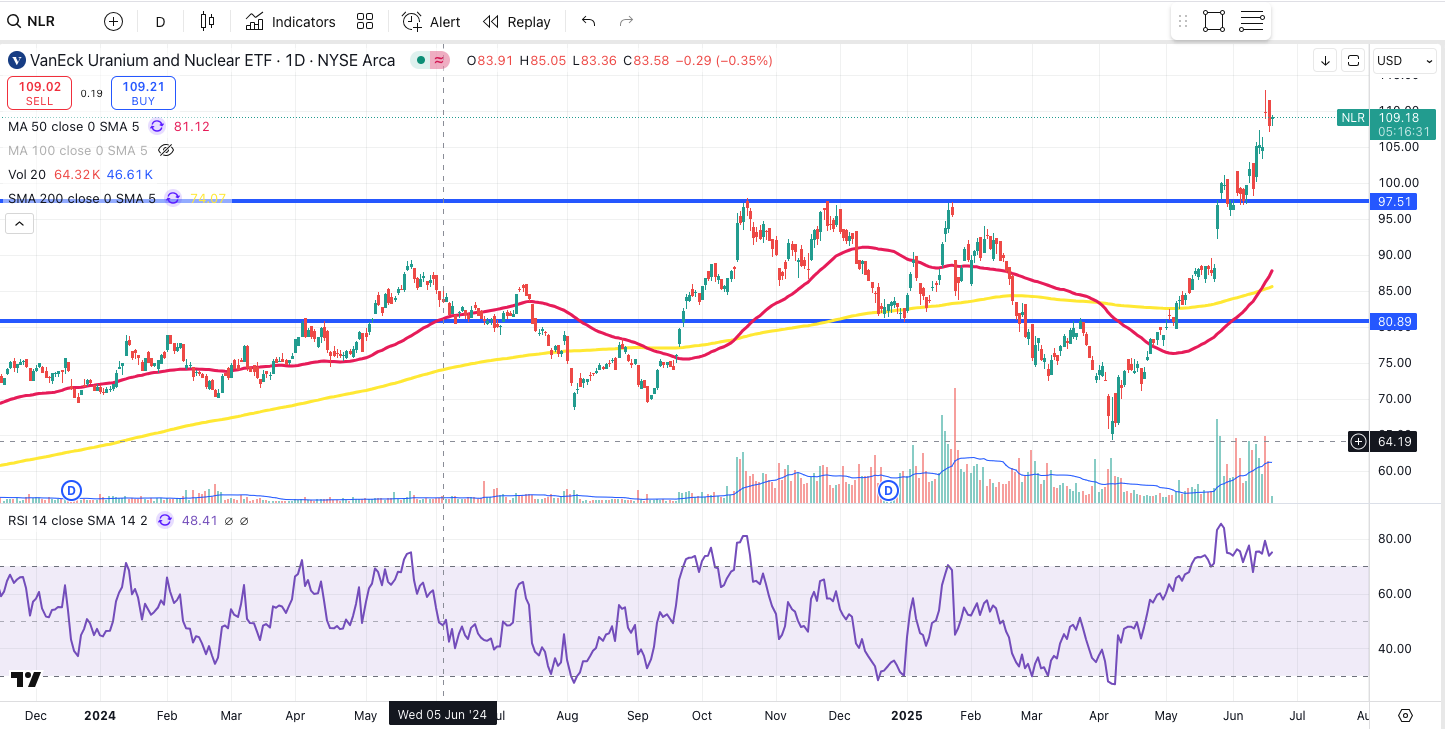The image size is (1445, 729).
Task: Click the 109.21 BUY button
Action: coord(143,93)
